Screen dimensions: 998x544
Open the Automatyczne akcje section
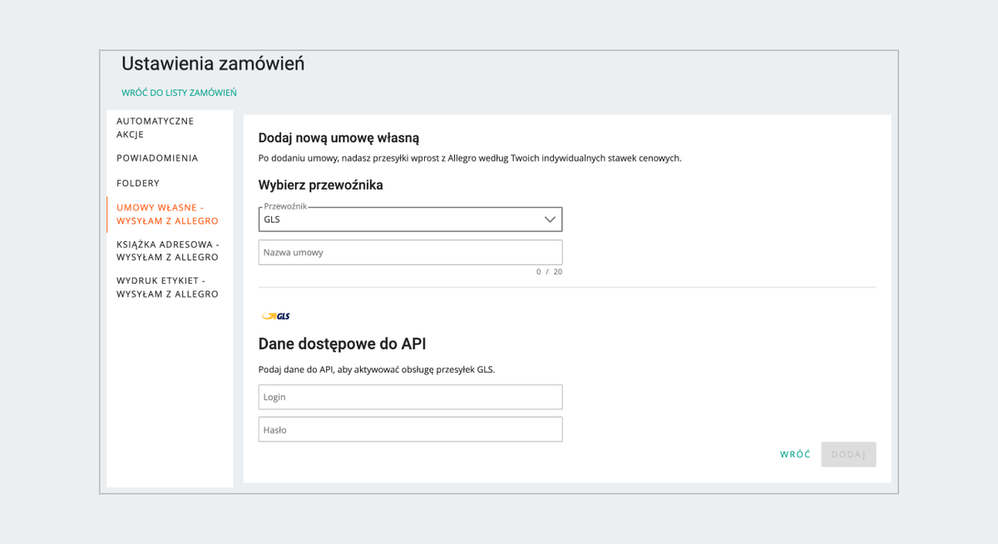click(155, 127)
